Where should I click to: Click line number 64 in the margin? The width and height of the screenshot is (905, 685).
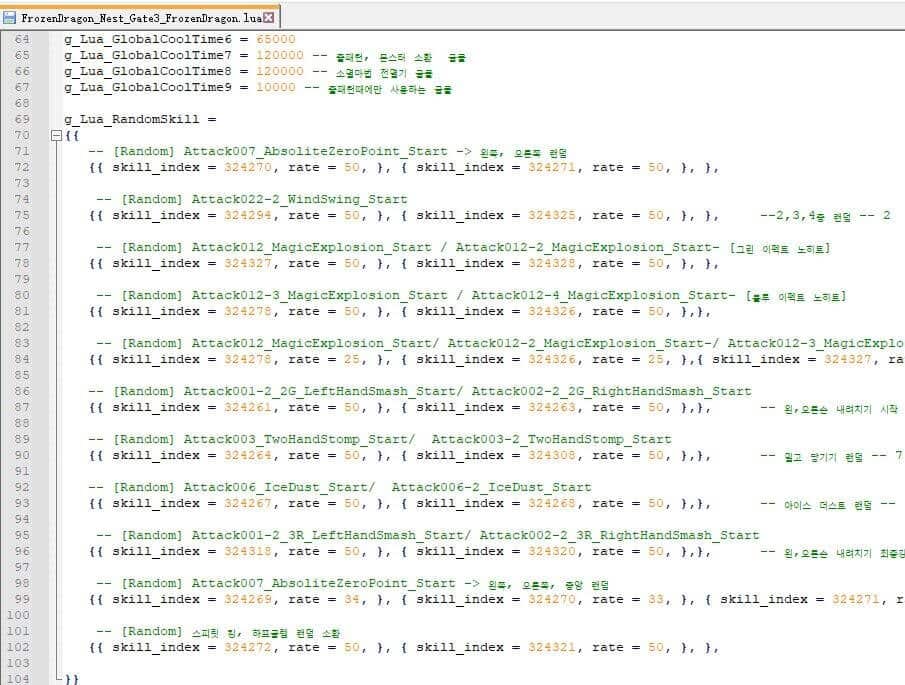click(22, 39)
